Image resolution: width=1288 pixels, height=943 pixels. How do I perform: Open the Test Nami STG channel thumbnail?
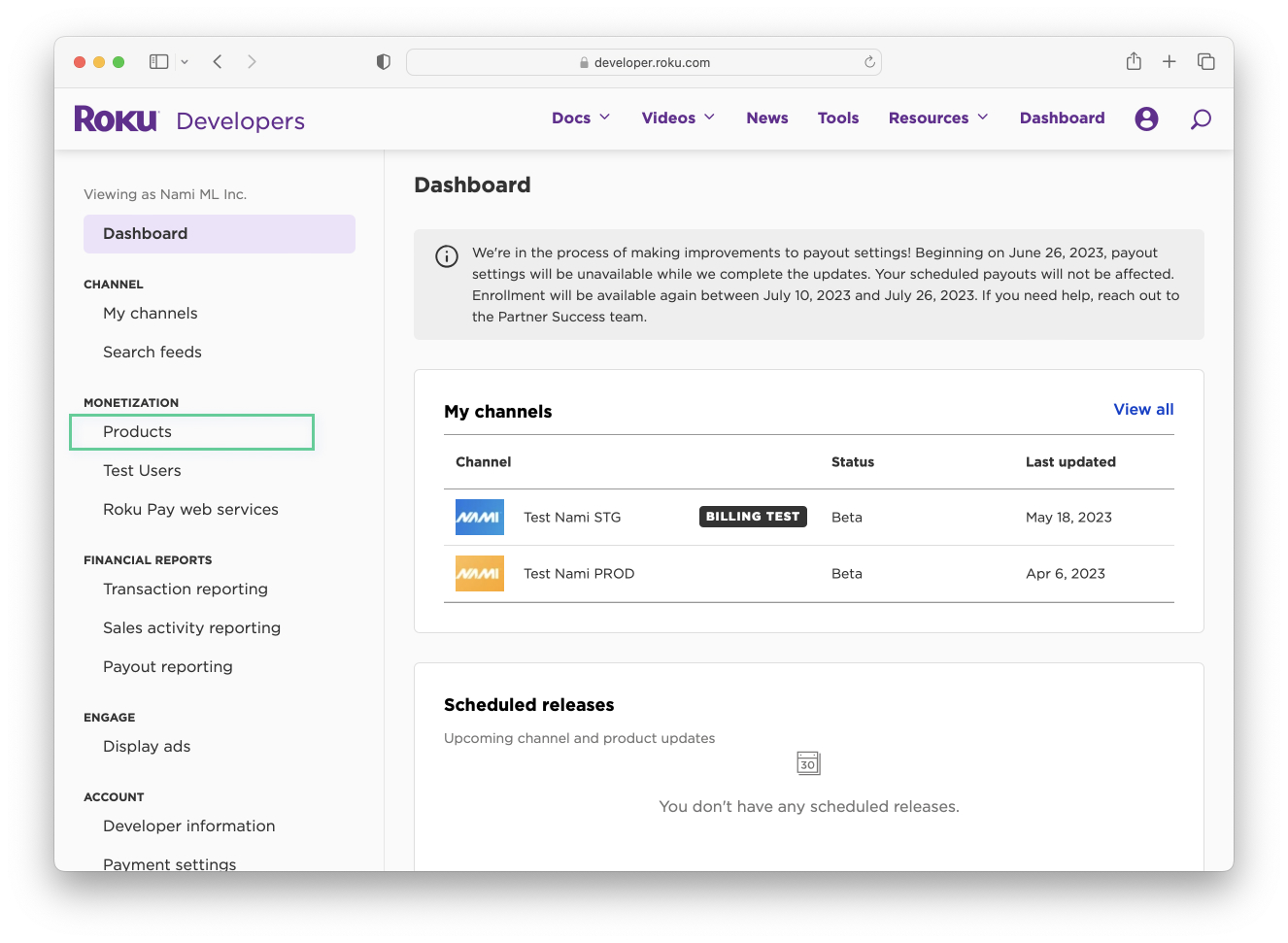tap(480, 518)
